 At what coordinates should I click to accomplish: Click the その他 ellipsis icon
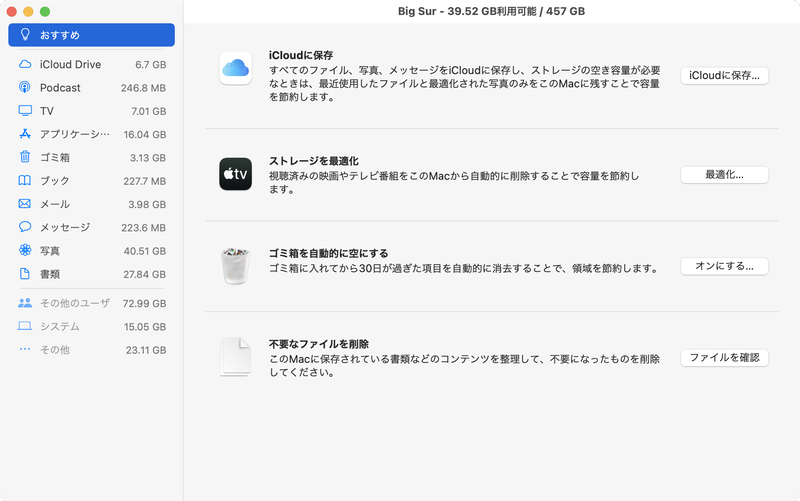[x=24, y=349]
